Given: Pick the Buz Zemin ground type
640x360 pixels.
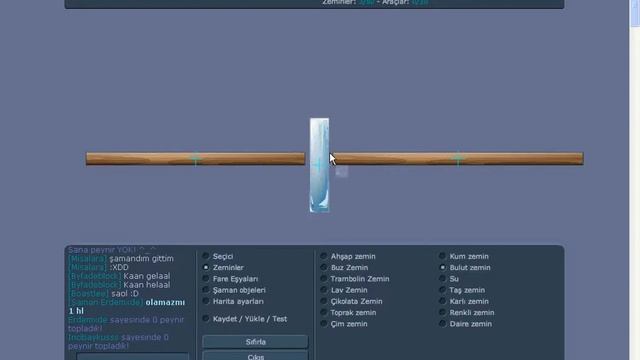Looking at the screenshot, I should click(324, 267).
